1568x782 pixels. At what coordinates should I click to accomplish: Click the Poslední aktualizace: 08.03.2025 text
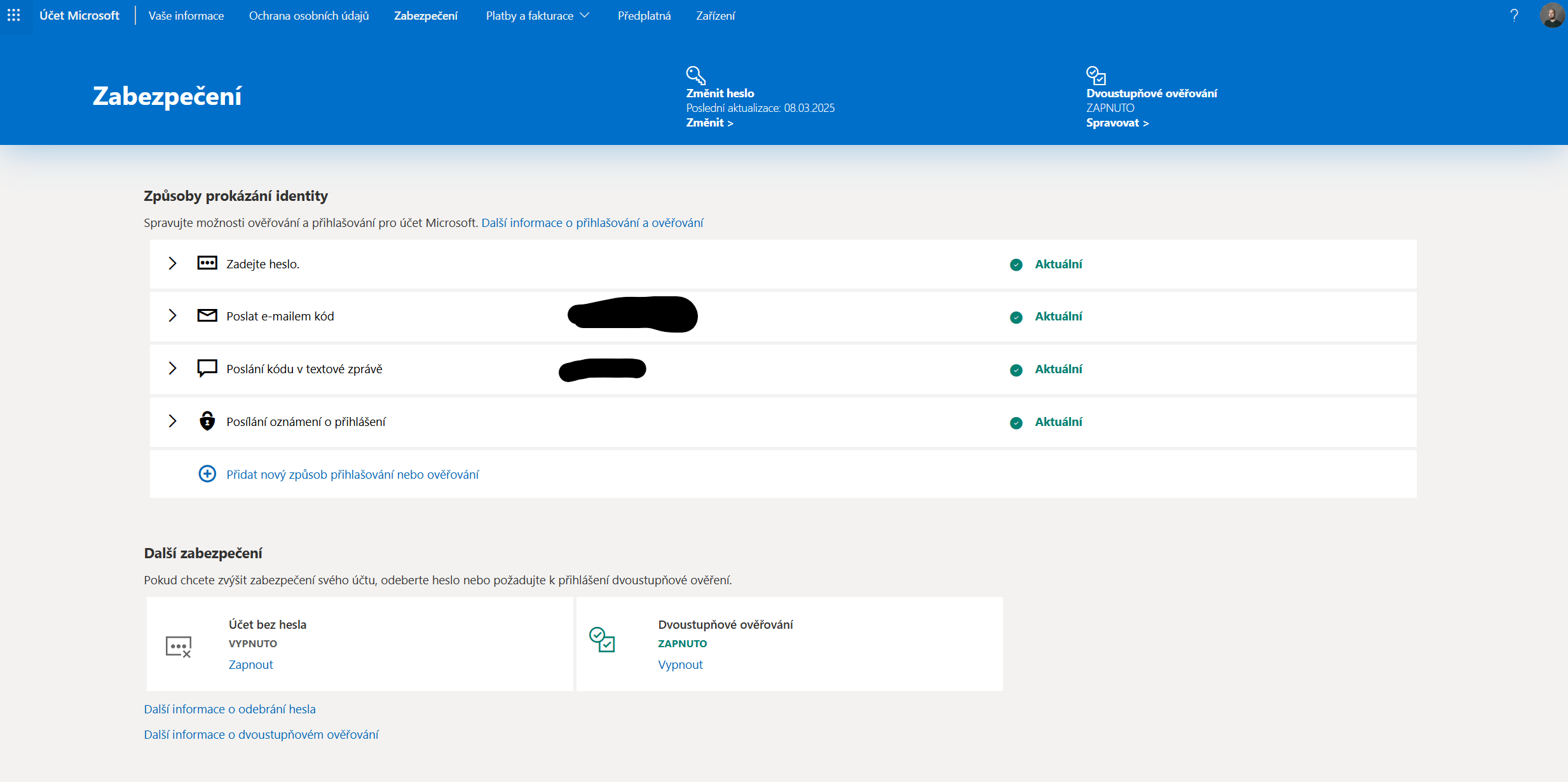coord(760,108)
